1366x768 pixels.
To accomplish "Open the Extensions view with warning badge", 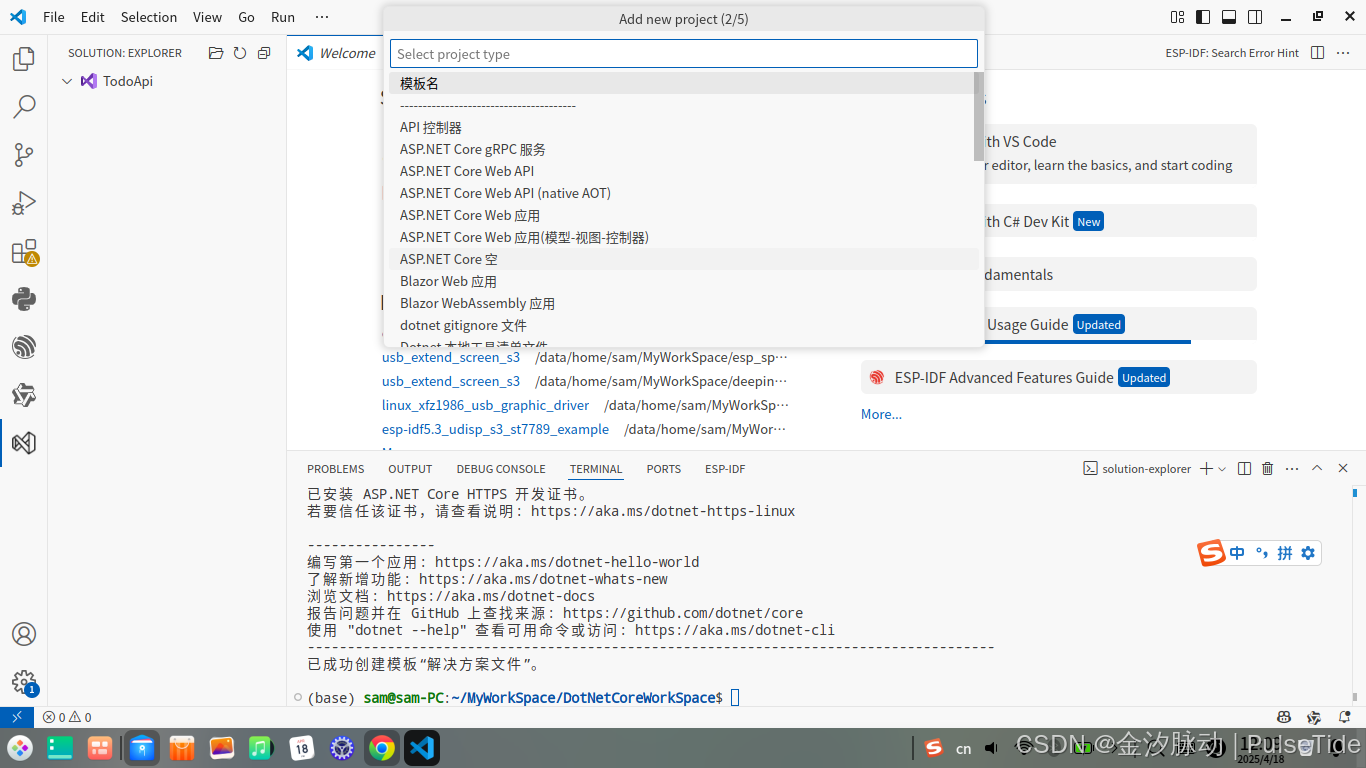I will pos(24,251).
